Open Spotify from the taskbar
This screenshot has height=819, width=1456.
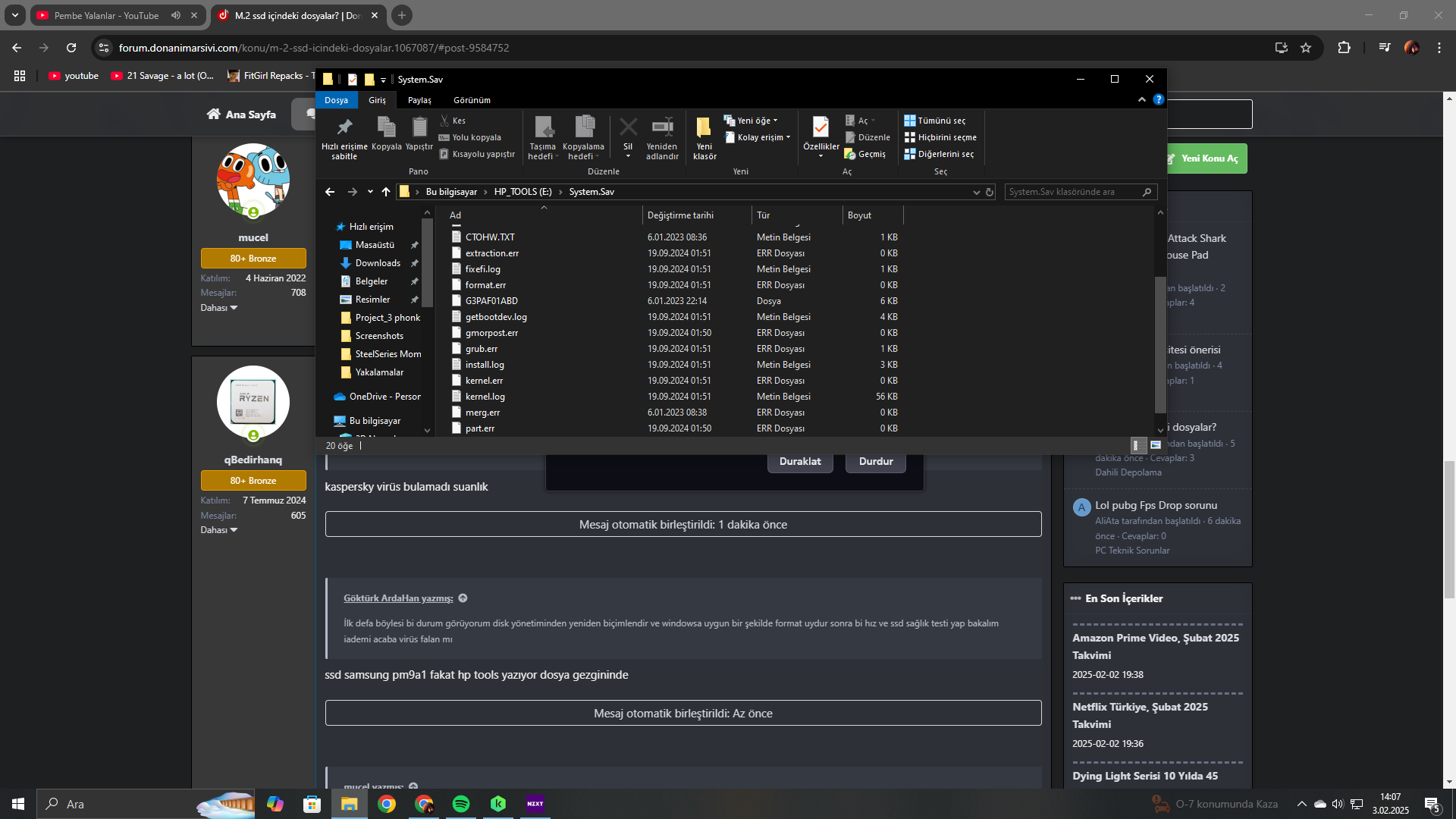[x=461, y=804]
